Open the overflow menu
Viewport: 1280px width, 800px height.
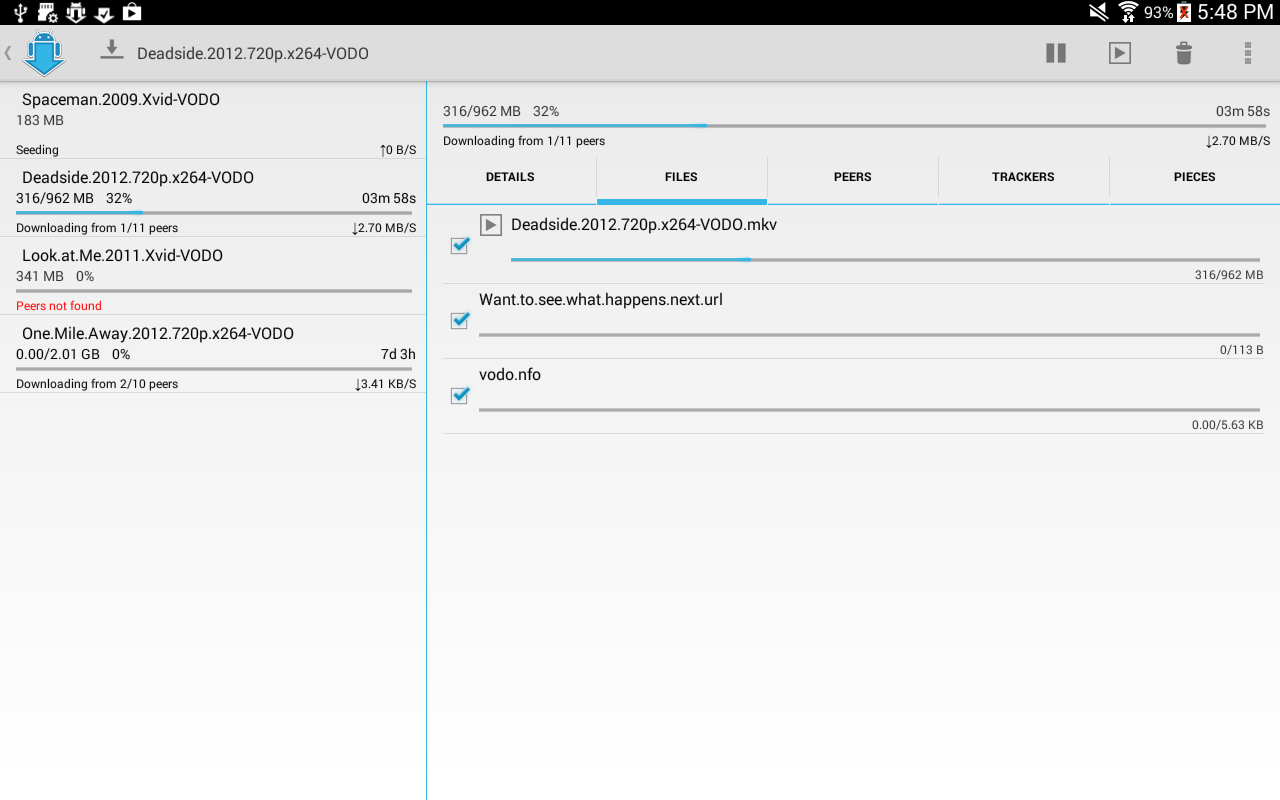click(1247, 53)
